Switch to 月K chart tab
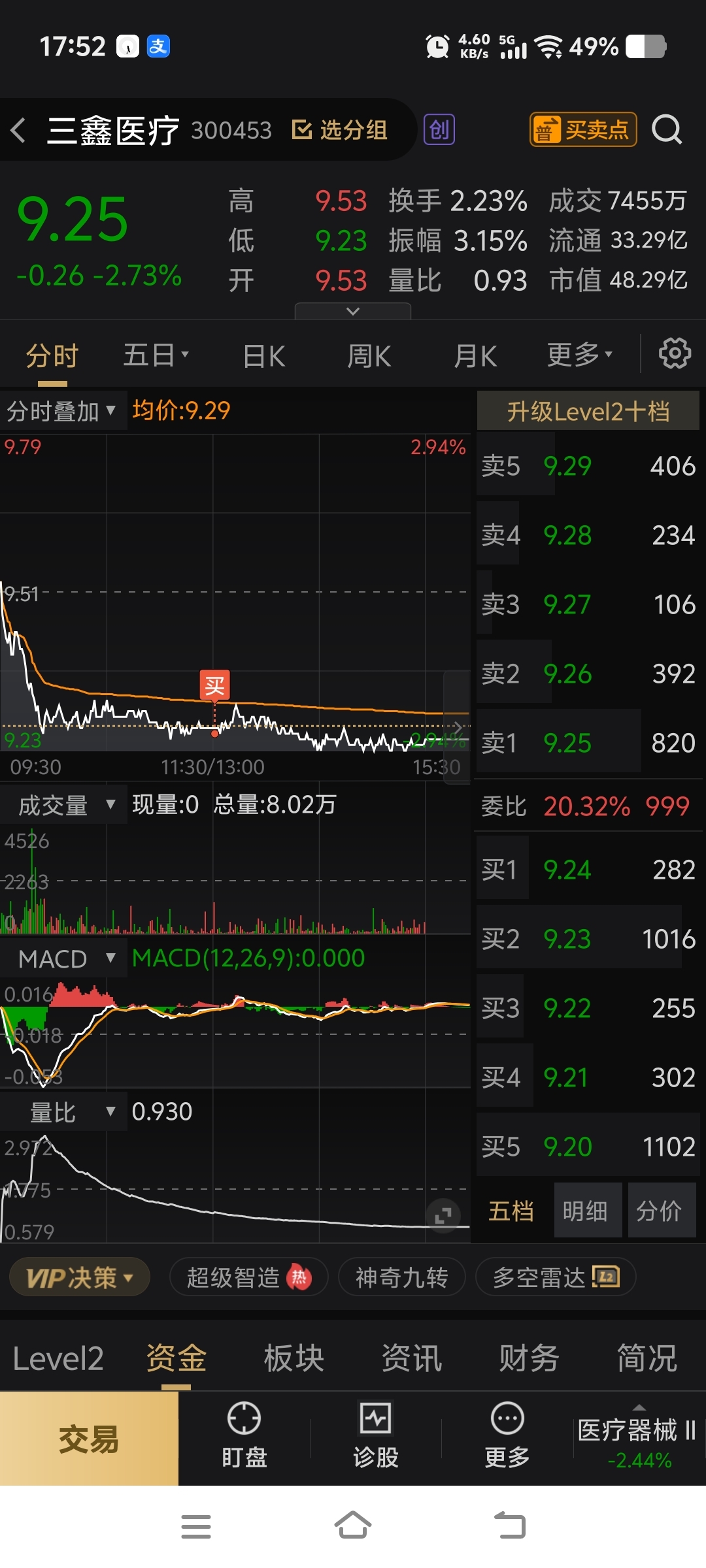 click(475, 356)
